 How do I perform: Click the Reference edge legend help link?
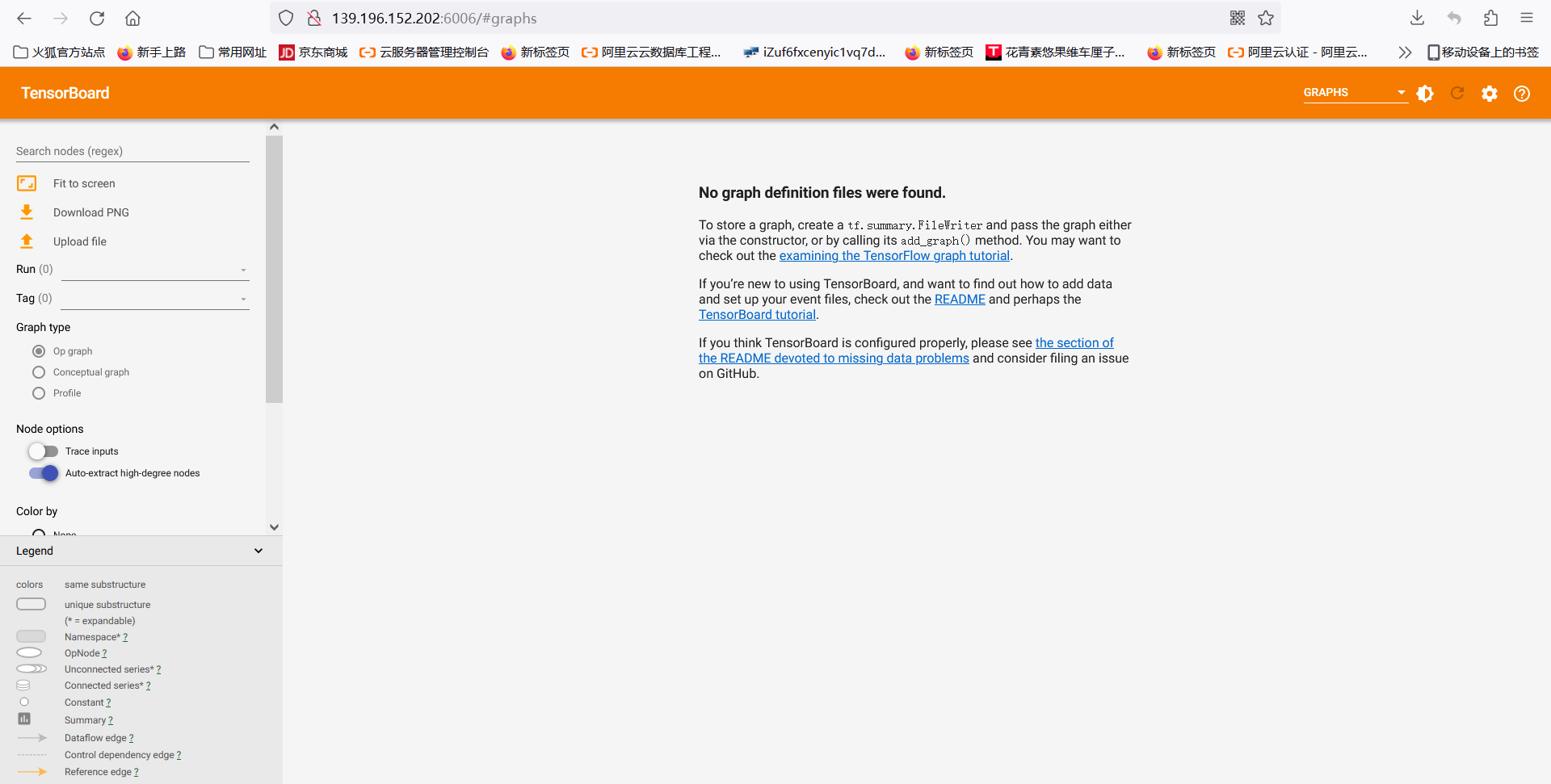[x=136, y=772]
